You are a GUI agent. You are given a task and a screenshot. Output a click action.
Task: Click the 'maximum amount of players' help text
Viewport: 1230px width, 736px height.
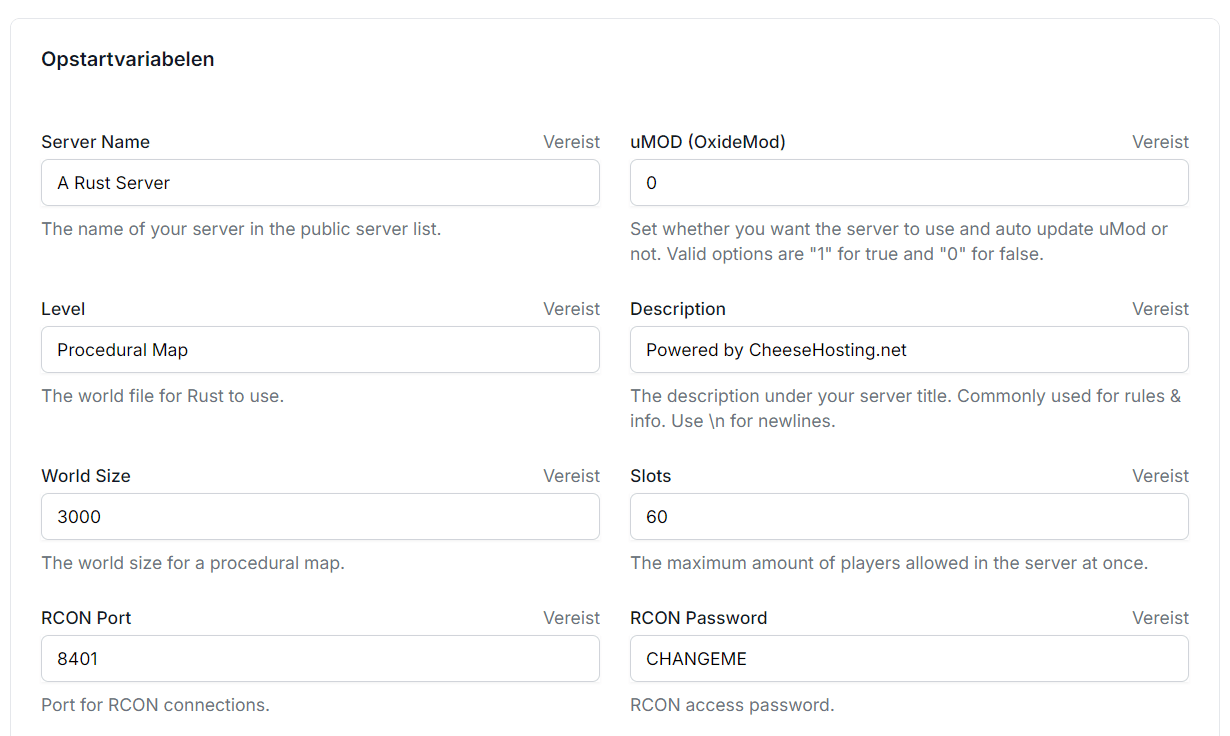point(888,563)
